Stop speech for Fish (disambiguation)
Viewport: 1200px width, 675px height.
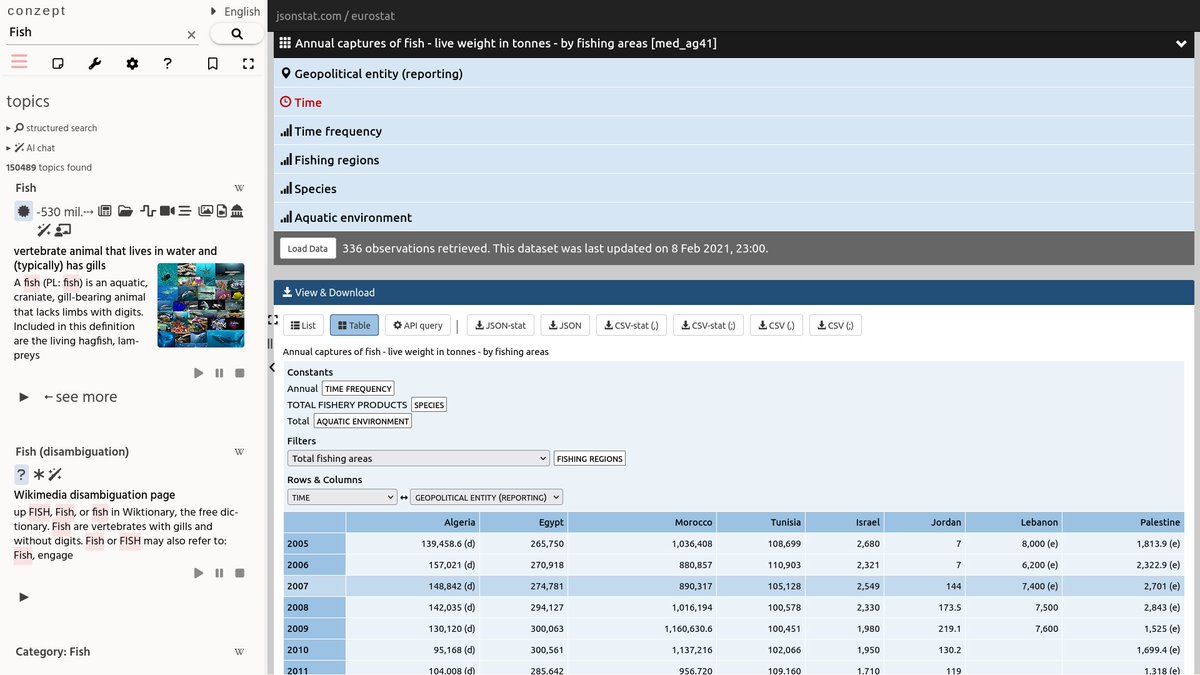240,573
